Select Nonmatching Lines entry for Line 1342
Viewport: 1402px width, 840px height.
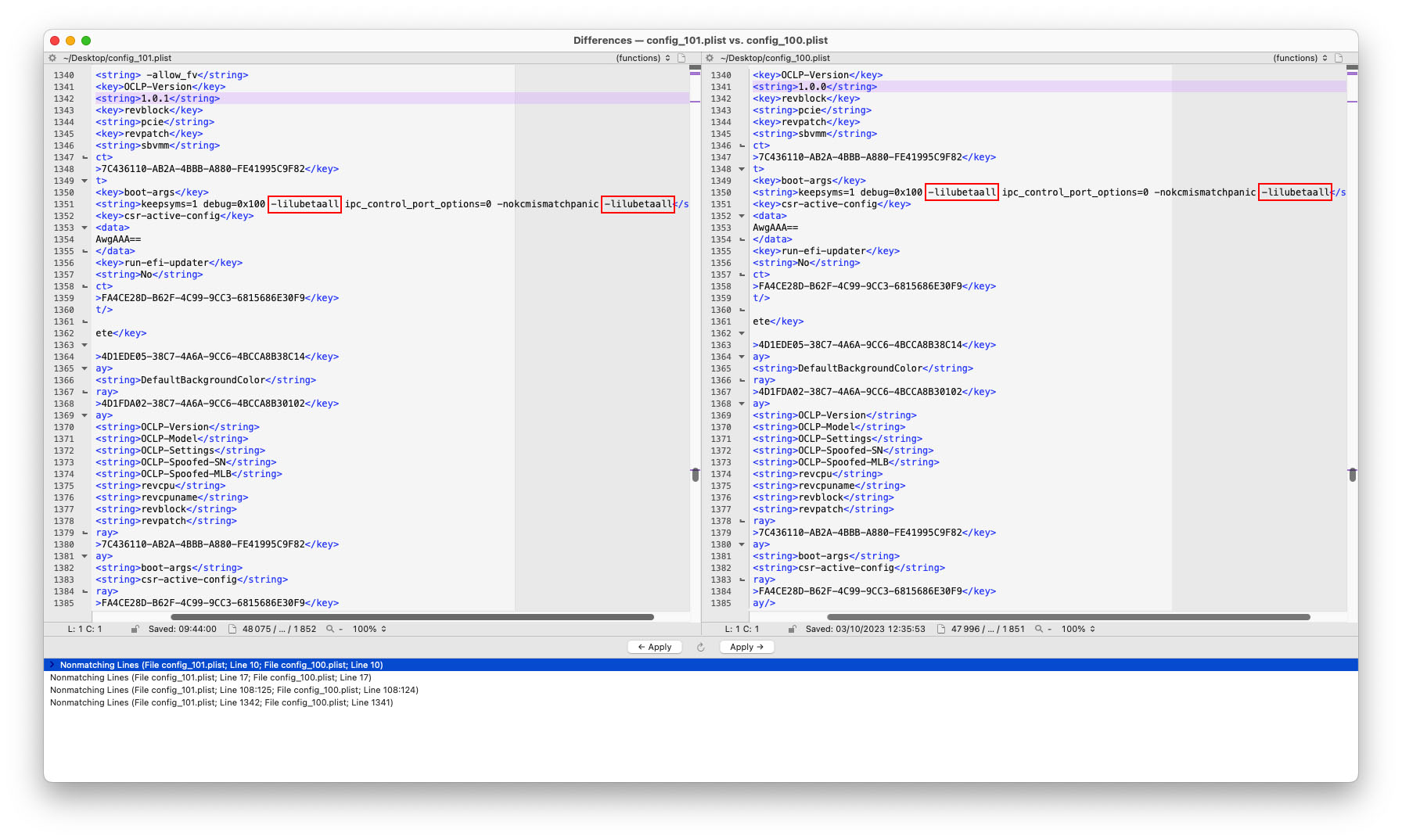701,702
